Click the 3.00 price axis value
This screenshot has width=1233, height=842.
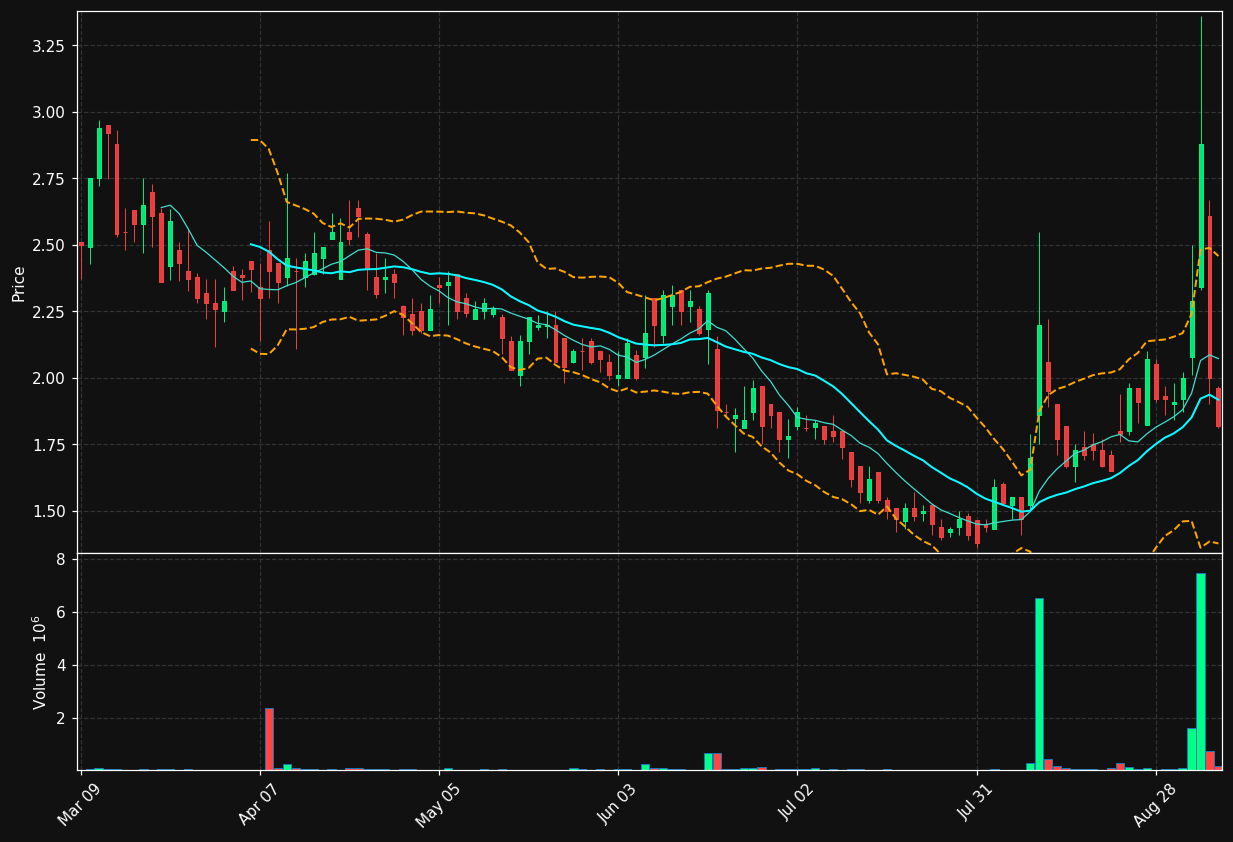(x=49, y=112)
